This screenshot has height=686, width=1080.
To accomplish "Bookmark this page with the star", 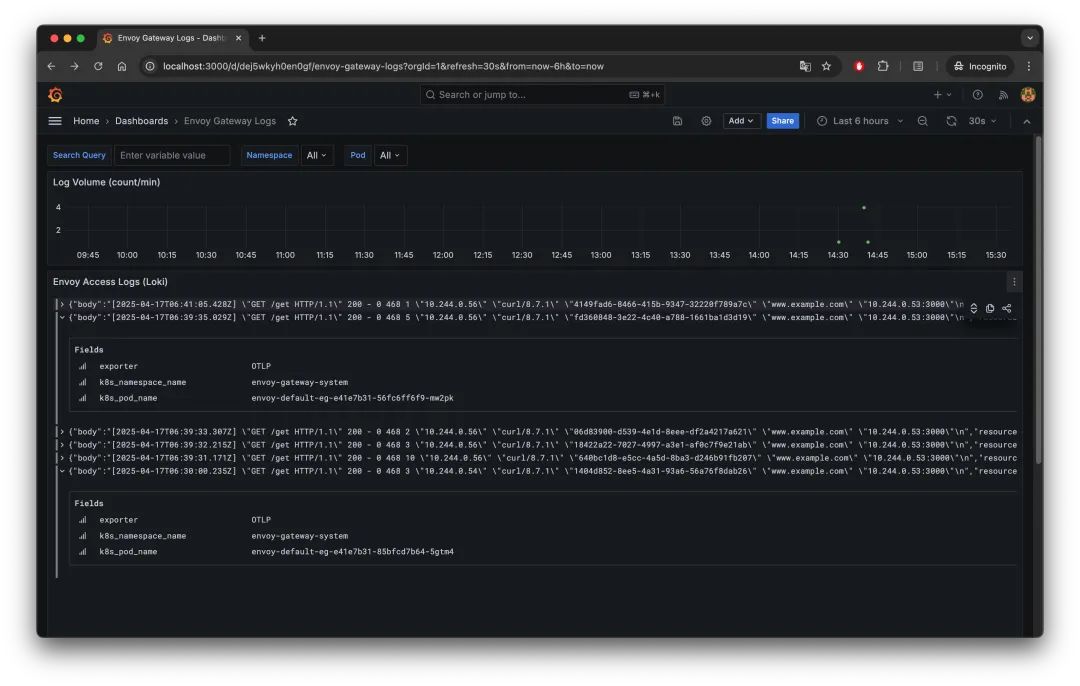I will pyautogui.click(x=827, y=66).
